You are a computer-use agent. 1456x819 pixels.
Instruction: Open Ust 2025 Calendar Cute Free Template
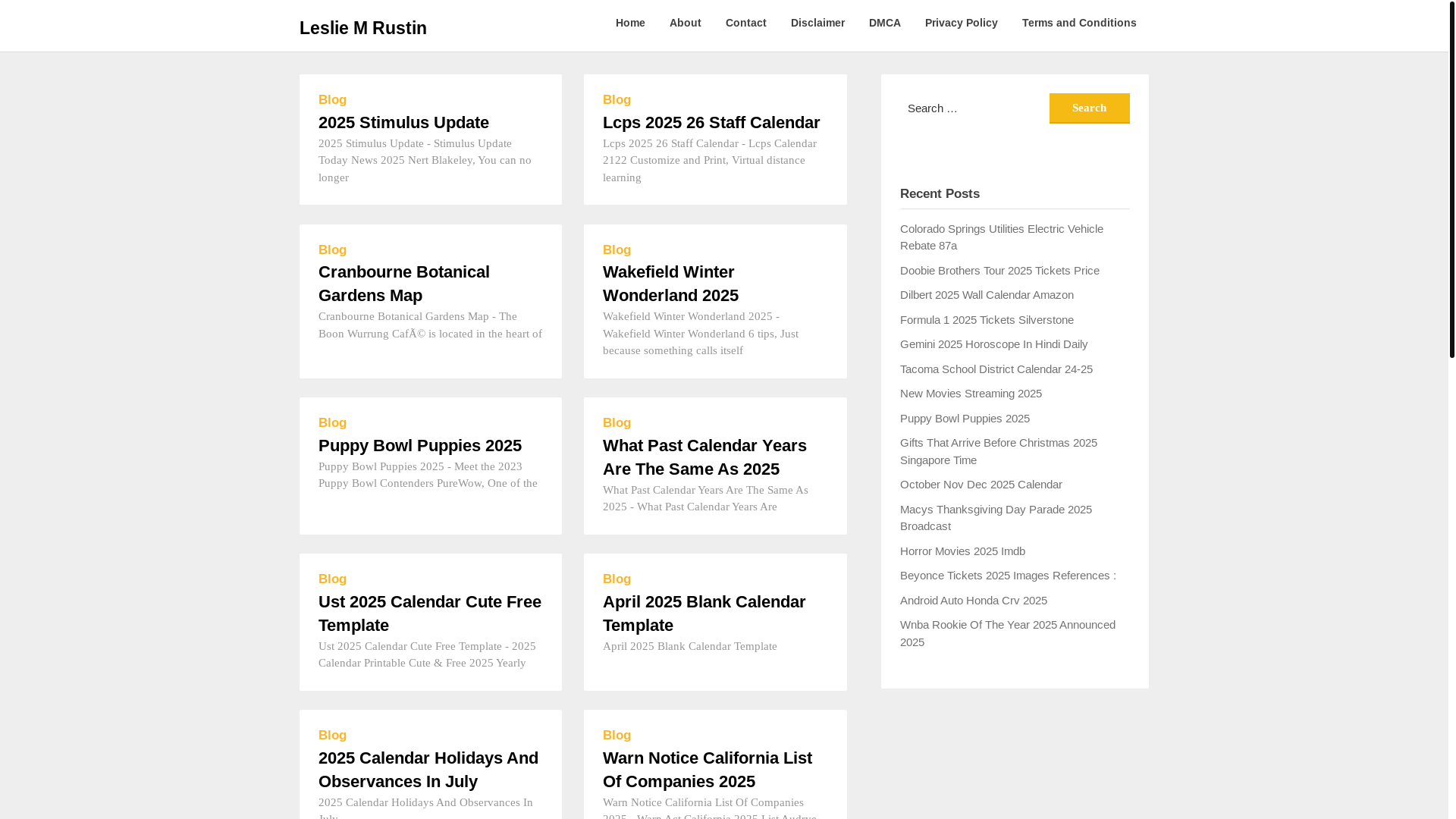click(x=430, y=613)
